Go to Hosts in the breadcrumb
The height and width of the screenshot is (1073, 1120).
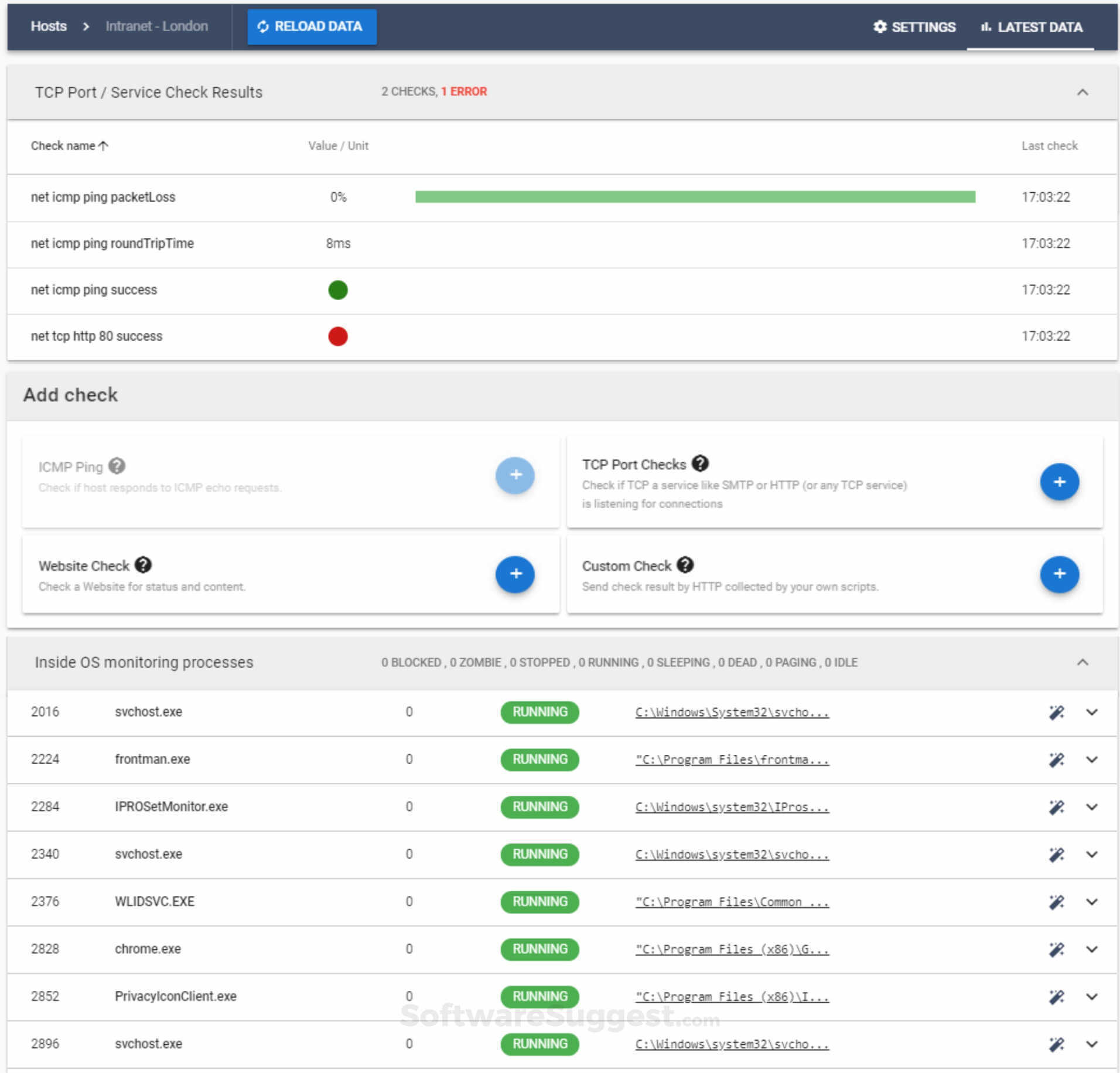tap(49, 26)
